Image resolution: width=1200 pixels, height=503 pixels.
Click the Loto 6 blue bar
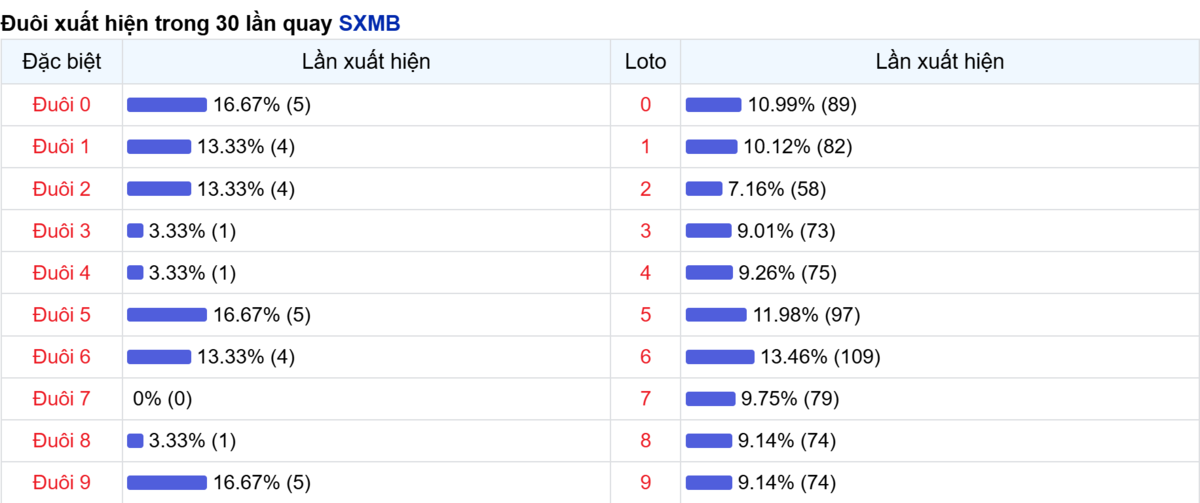(720, 357)
